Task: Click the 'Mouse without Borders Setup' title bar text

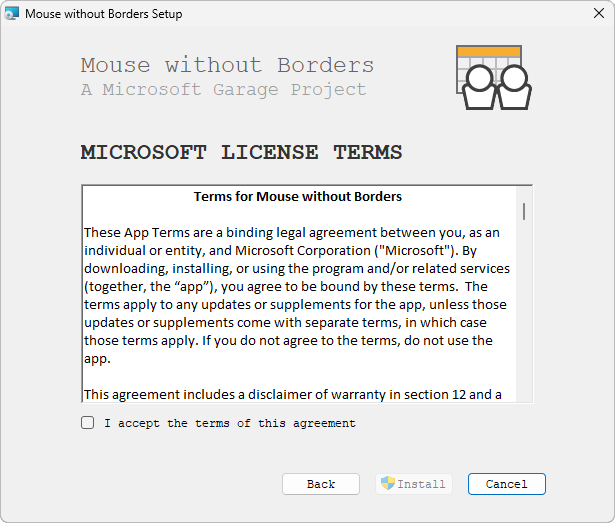Action: [103, 15]
